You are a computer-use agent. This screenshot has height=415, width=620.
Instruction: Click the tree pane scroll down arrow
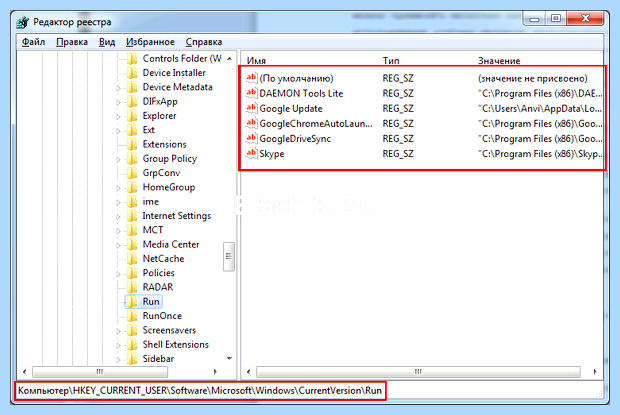(x=229, y=358)
